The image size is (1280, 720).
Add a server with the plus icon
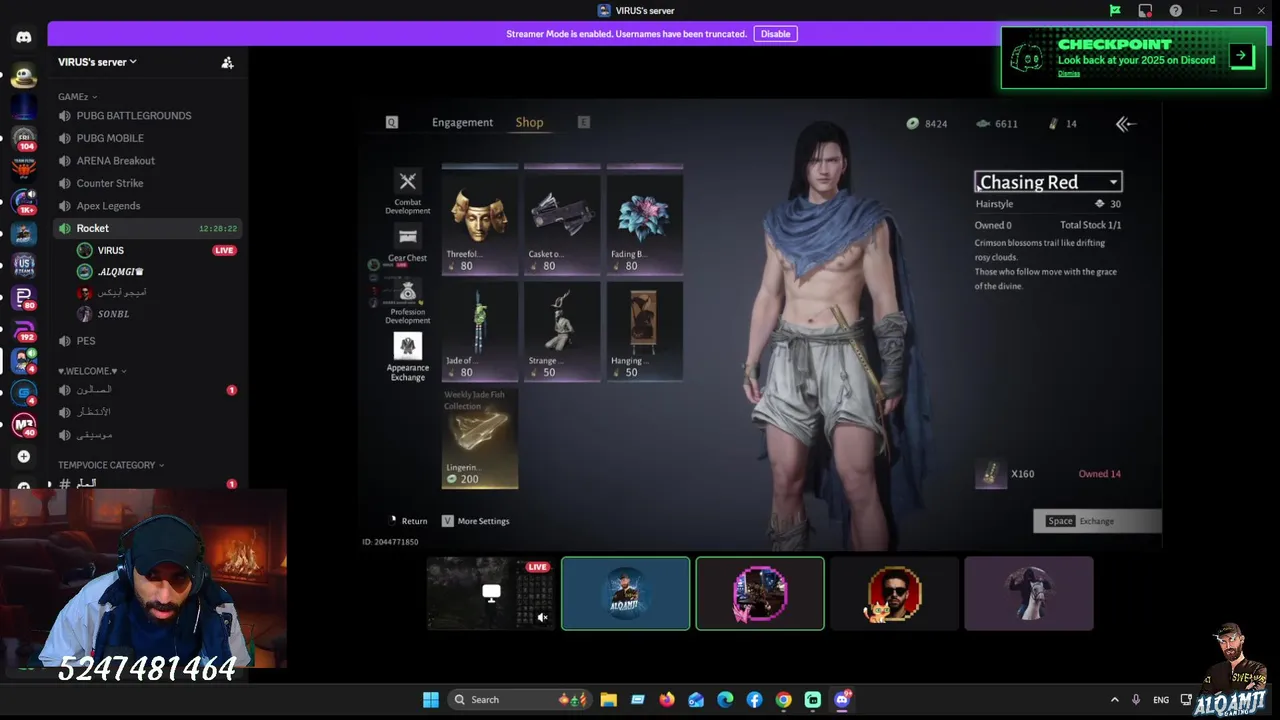[24, 457]
